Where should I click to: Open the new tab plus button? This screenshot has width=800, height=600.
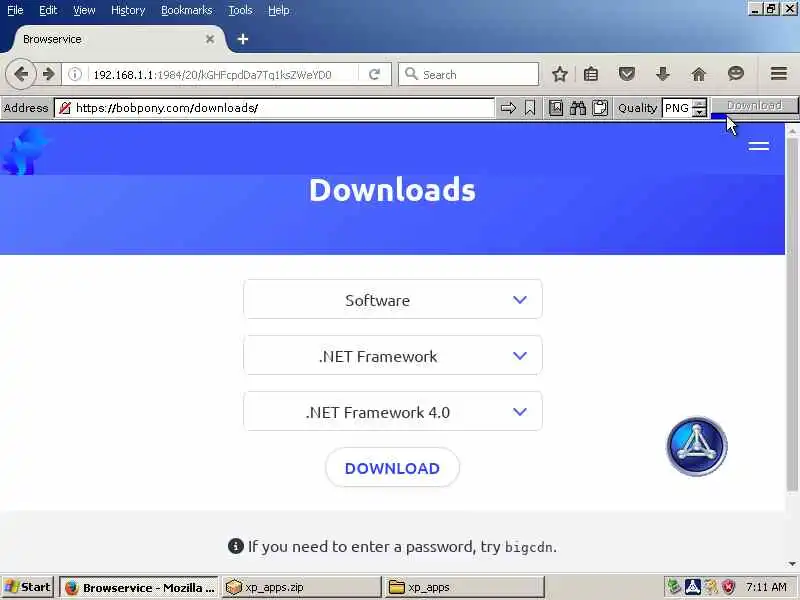[243, 39]
